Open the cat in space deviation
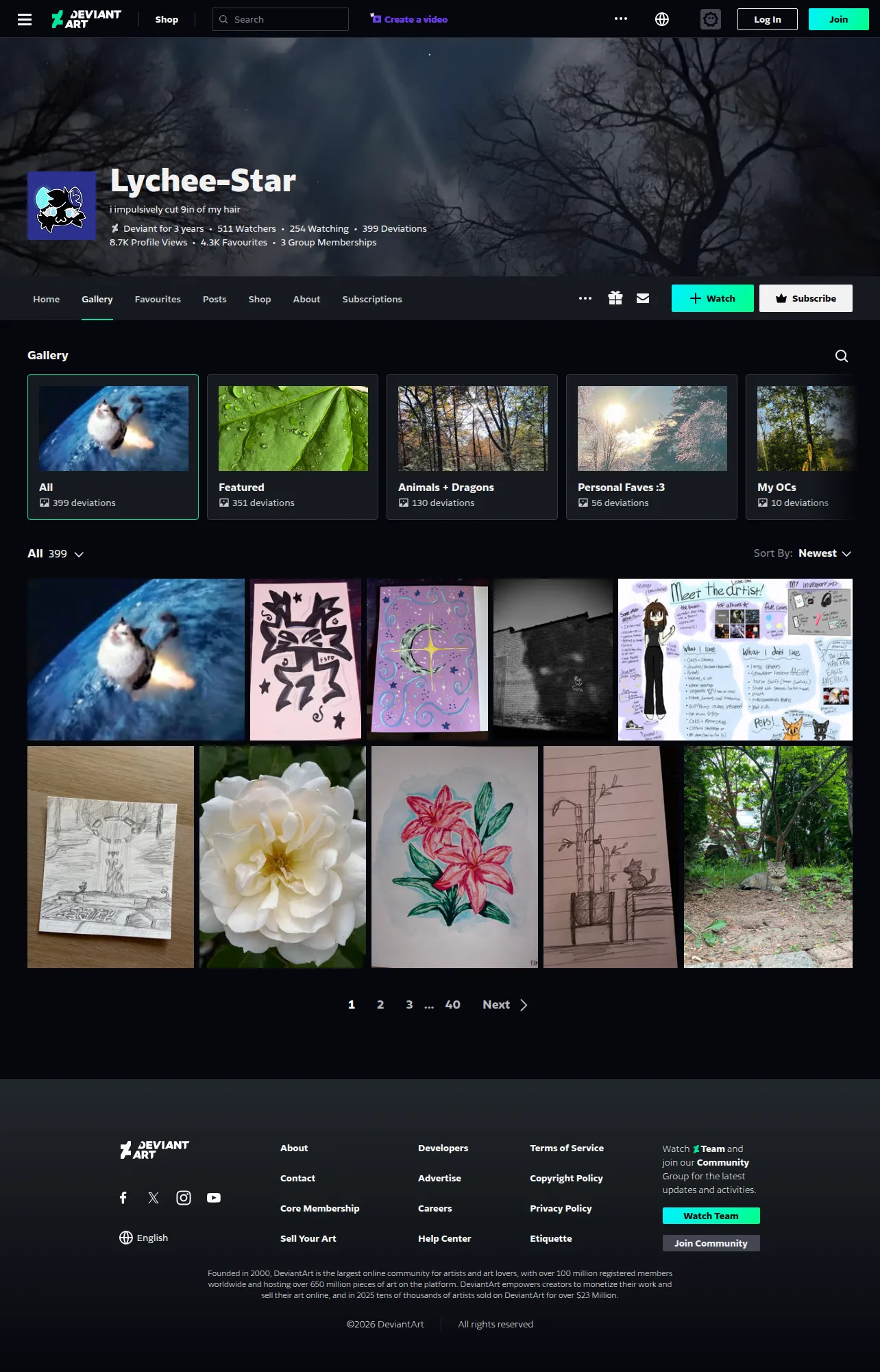 click(x=136, y=660)
